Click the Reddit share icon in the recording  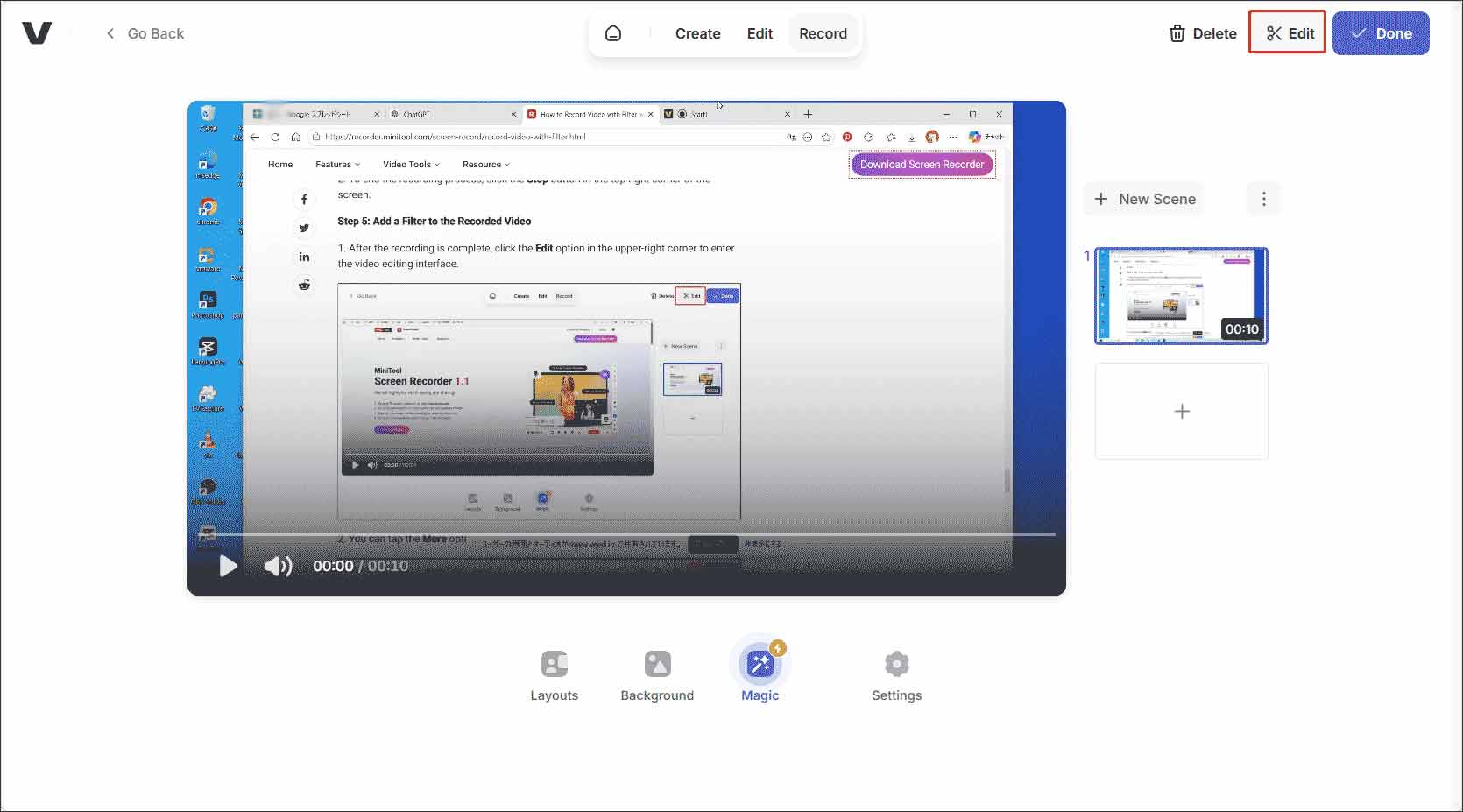[x=304, y=285]
